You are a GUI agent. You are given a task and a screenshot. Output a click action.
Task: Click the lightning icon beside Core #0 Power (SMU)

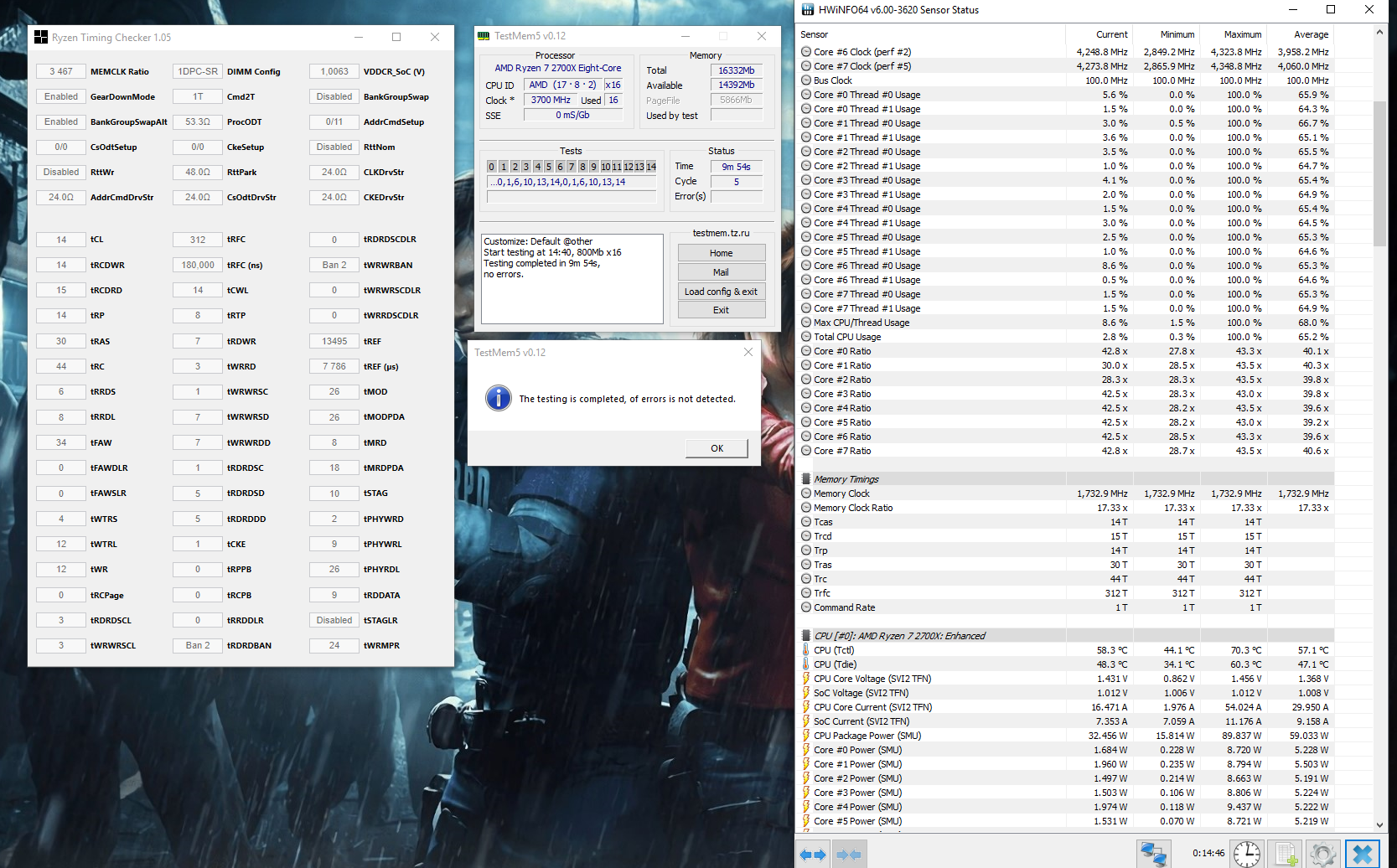(x=806, y=750)
